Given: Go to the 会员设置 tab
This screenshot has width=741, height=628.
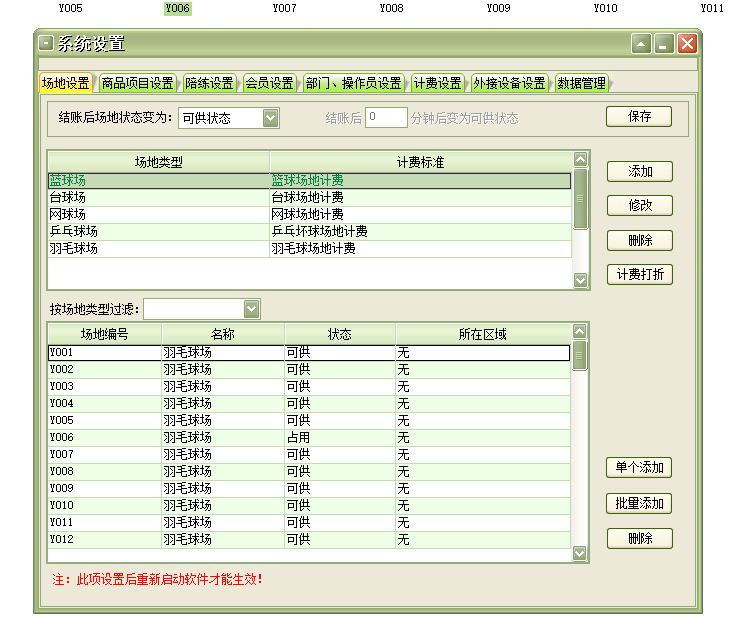Looking at the screenshot, I should tap(269, 83).
